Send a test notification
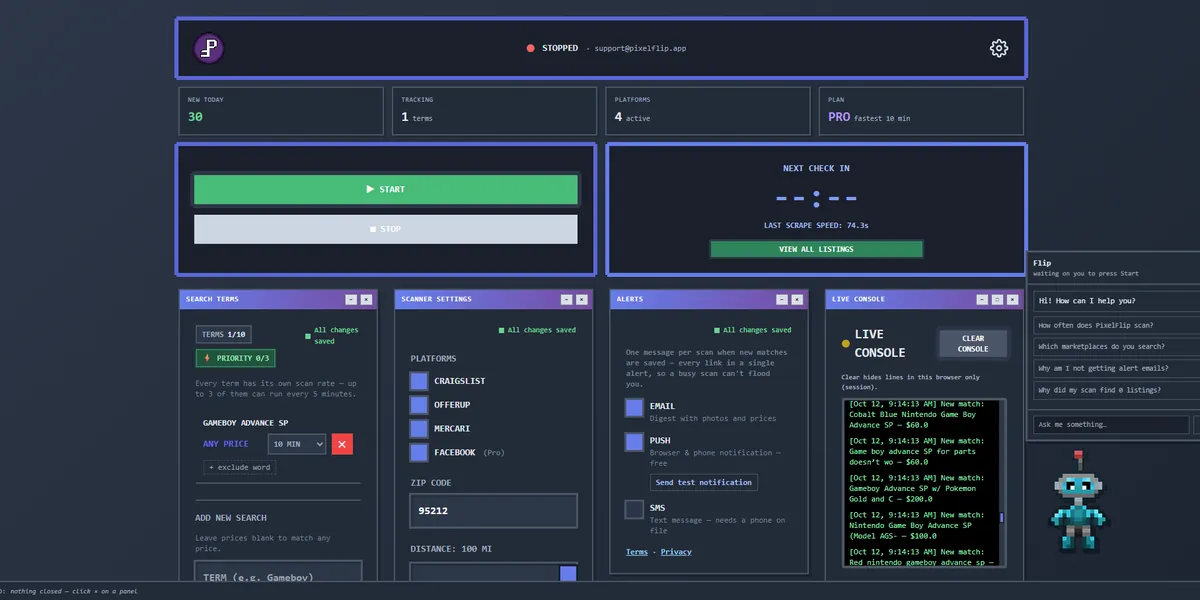The height and width of the screenshot is (600, 1200). pyautogui.click(x=704, y=482)
